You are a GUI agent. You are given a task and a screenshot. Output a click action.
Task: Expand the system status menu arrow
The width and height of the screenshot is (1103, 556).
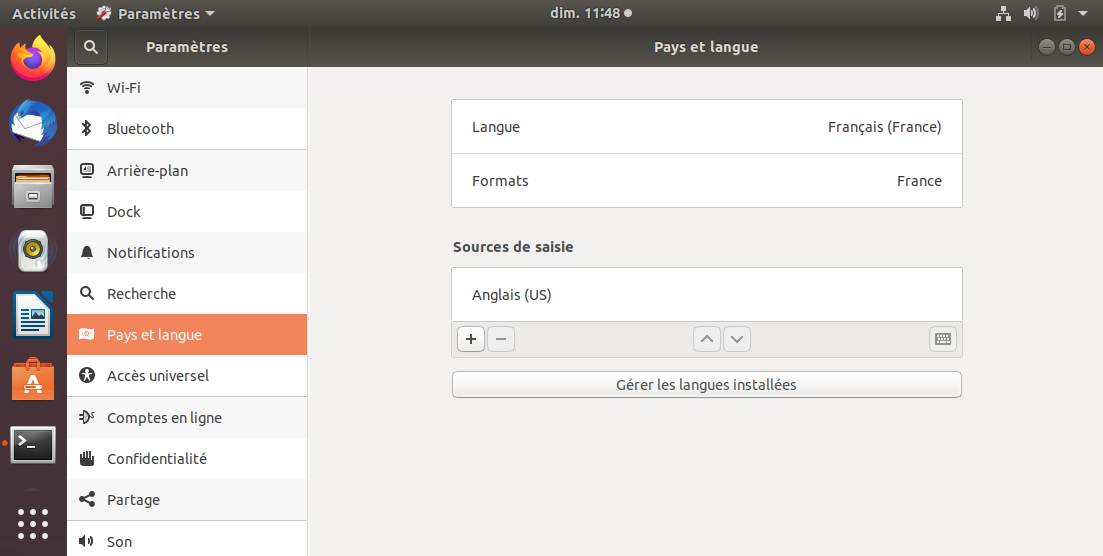1083,14
